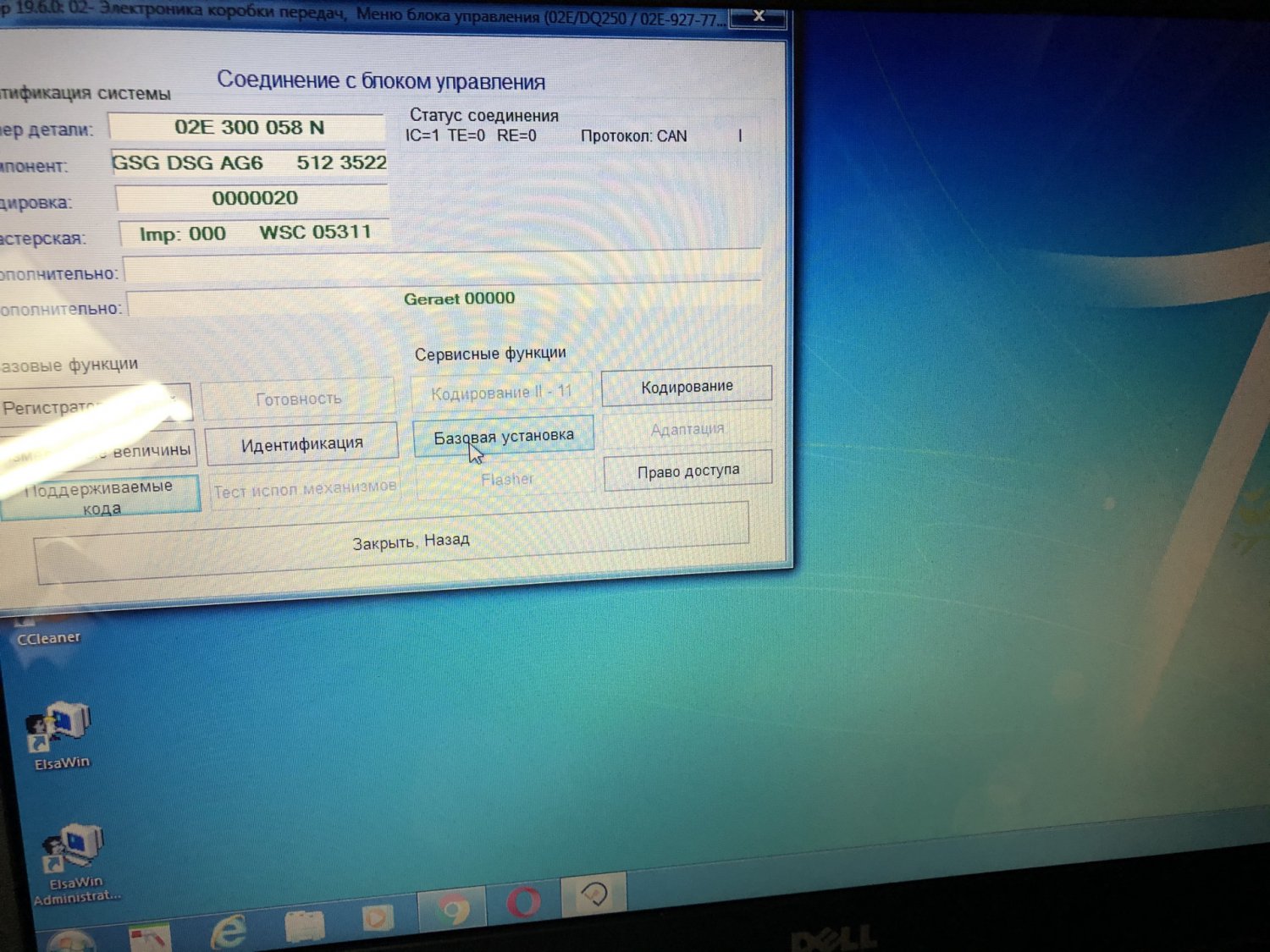This screenshot has height=952, width=1270.
Task: Click the Право доступа button
Action: (688, 470)
